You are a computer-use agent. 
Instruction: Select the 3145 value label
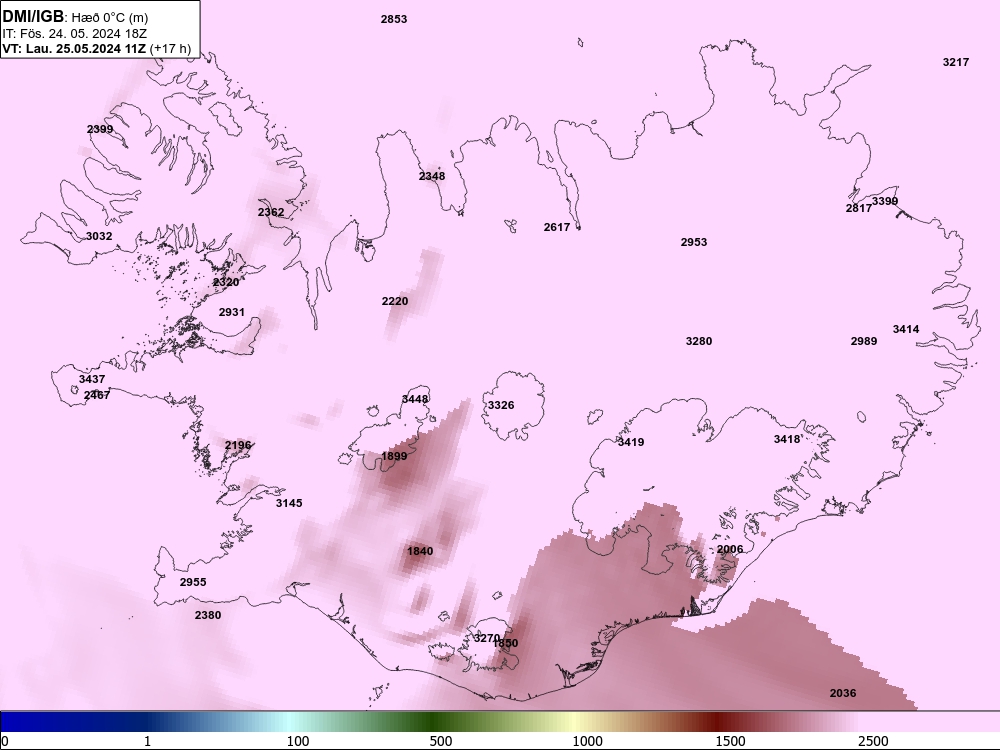click(x=289, y=503)
